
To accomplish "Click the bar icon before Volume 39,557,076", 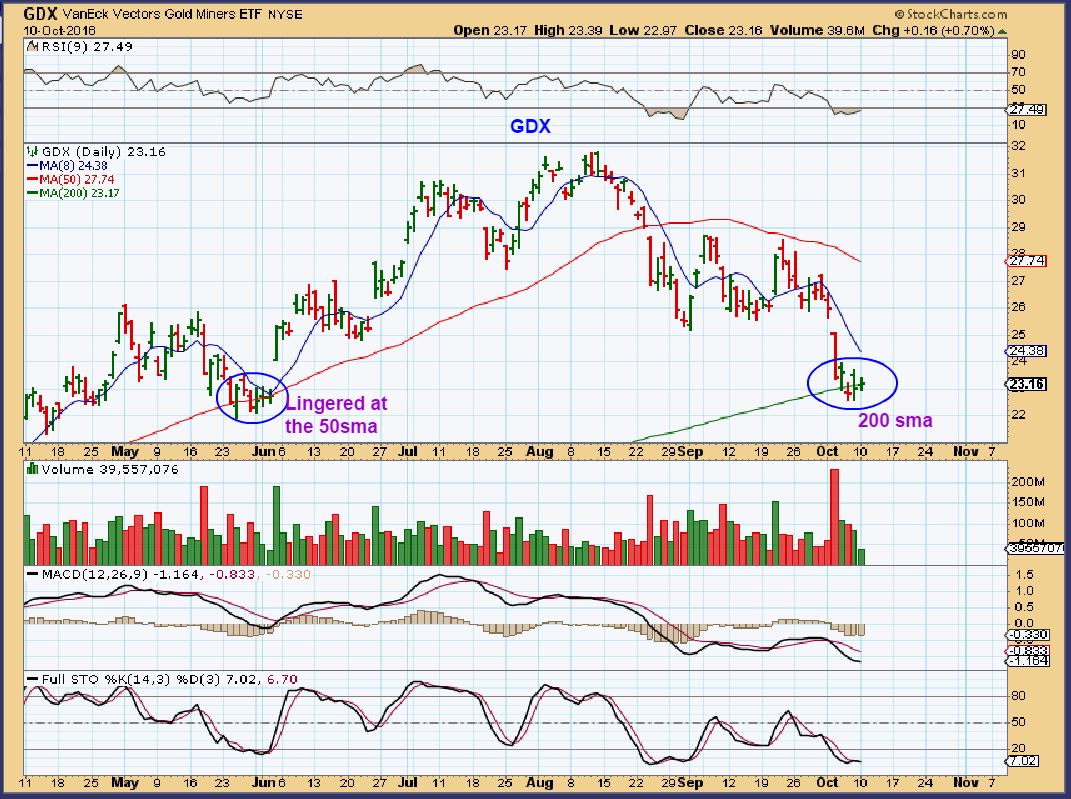I will point(31,469).
